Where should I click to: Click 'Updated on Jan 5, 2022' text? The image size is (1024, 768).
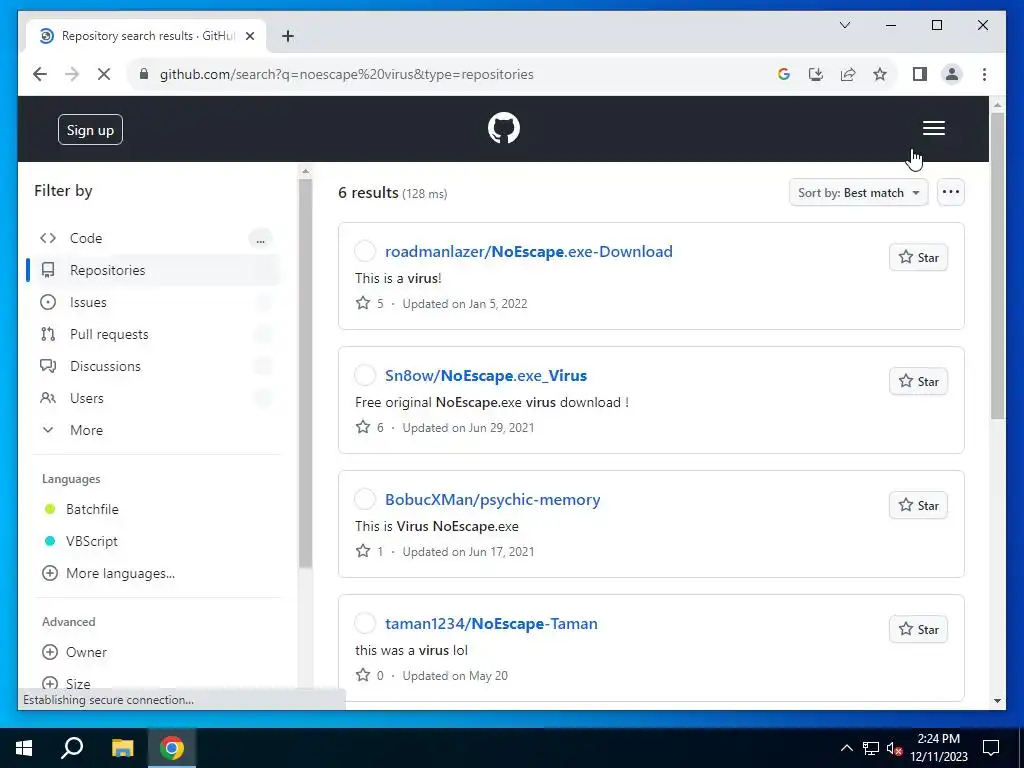(x=465, y=304)
